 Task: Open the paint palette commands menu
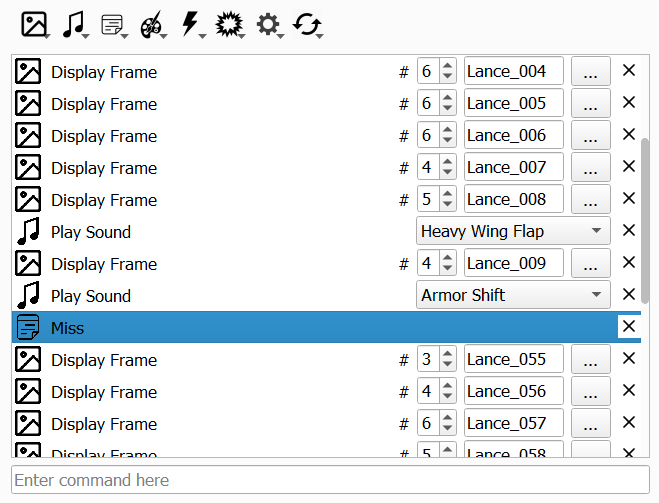coord(152,24)
